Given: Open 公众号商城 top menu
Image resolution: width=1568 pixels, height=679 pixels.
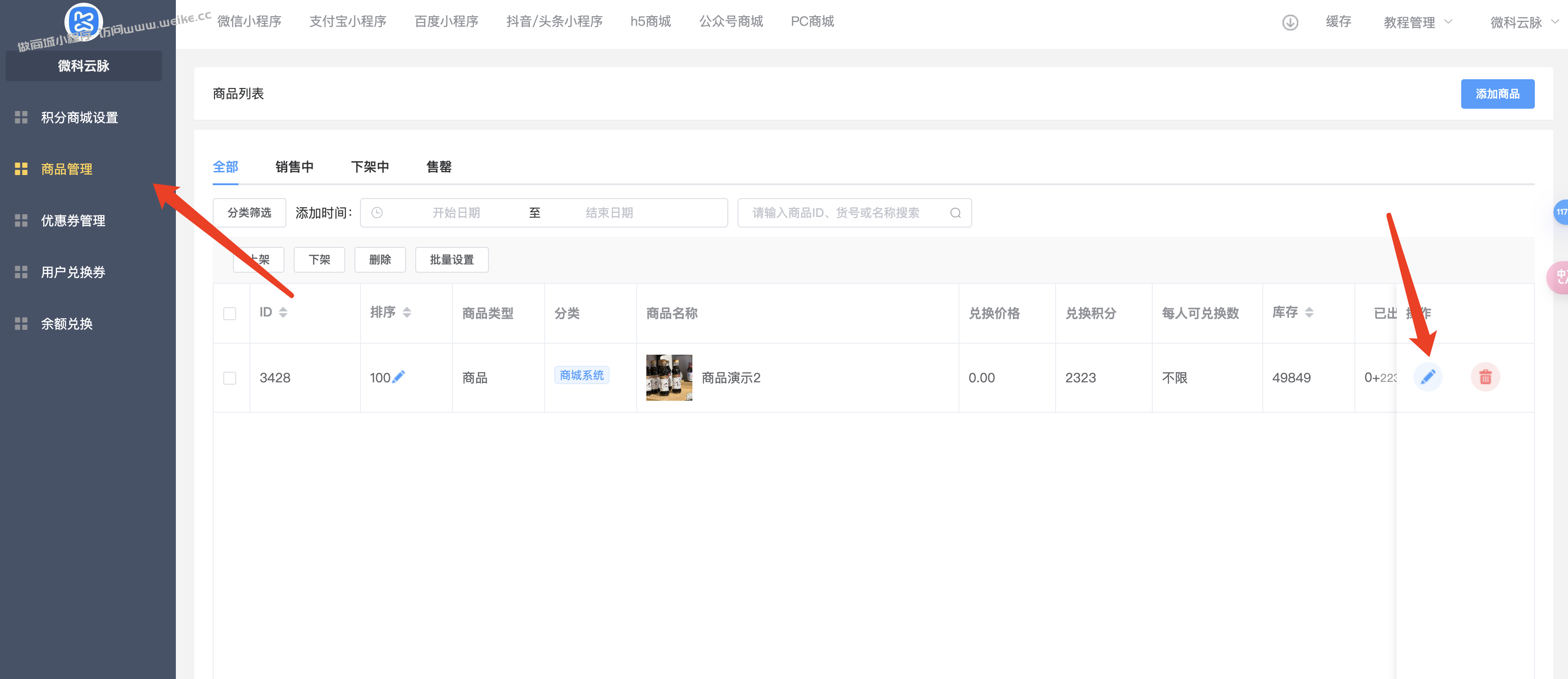Looking at the screenshot, I should coord(731,21).
